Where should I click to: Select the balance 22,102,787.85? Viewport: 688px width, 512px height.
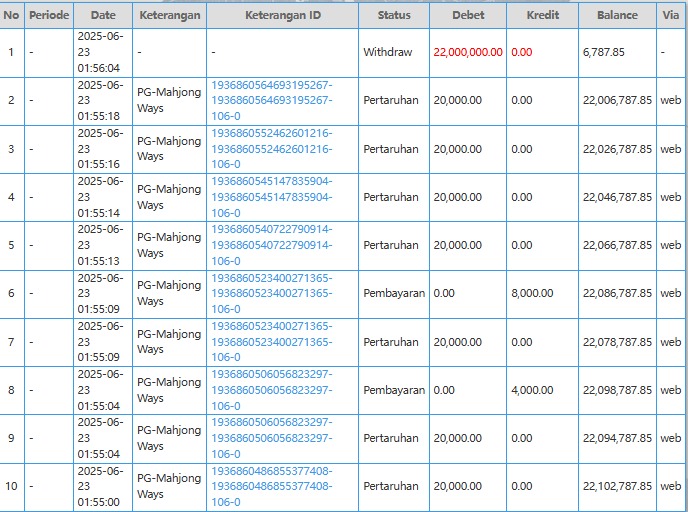click(617, 486)
